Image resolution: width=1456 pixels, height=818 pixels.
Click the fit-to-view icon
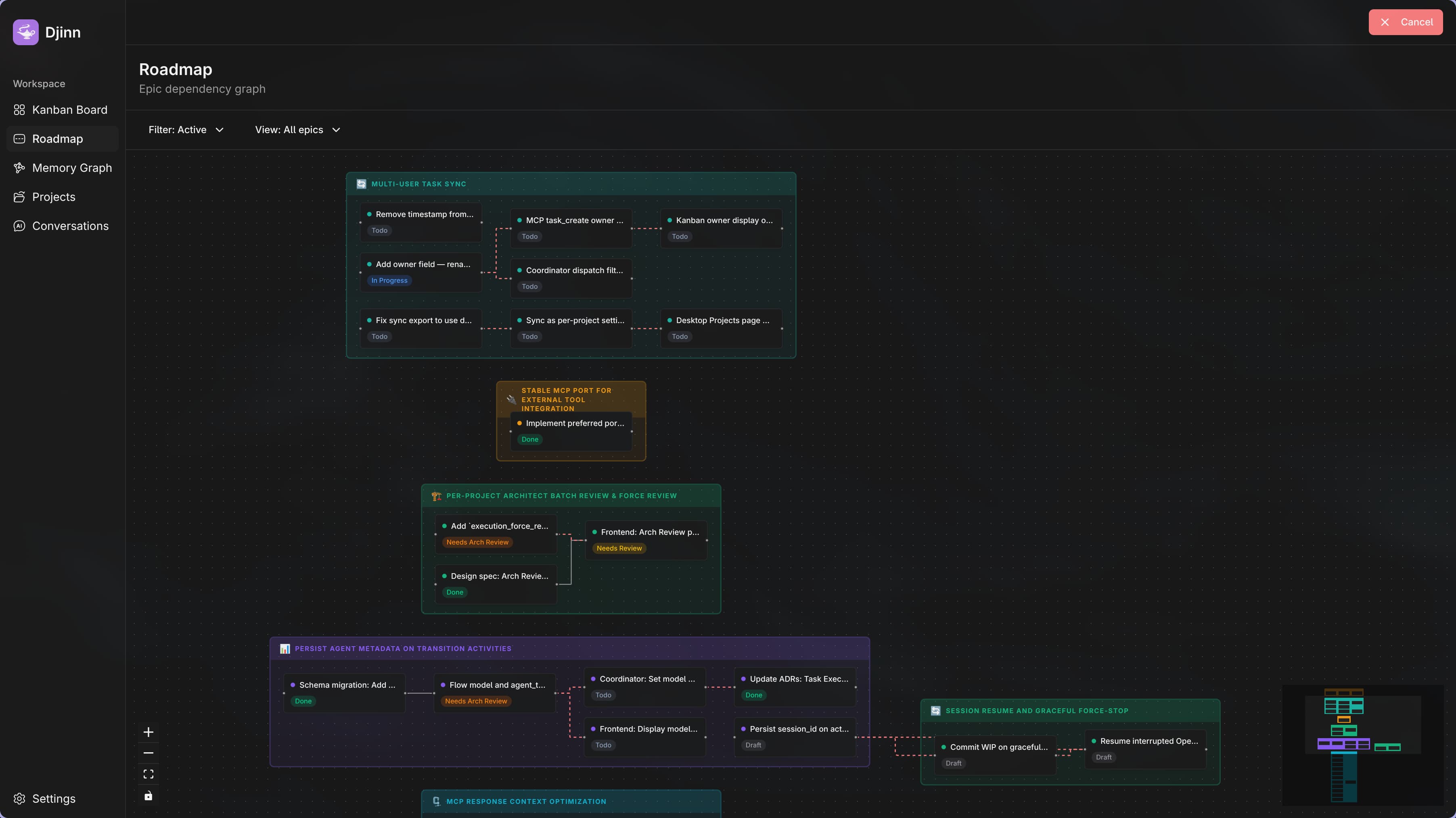[x=148, y=773]
